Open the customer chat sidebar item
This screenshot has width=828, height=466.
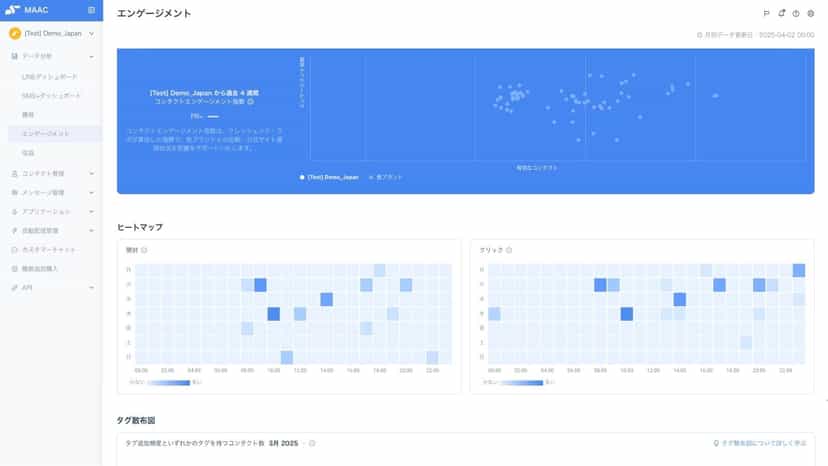[x=49, y=249]
